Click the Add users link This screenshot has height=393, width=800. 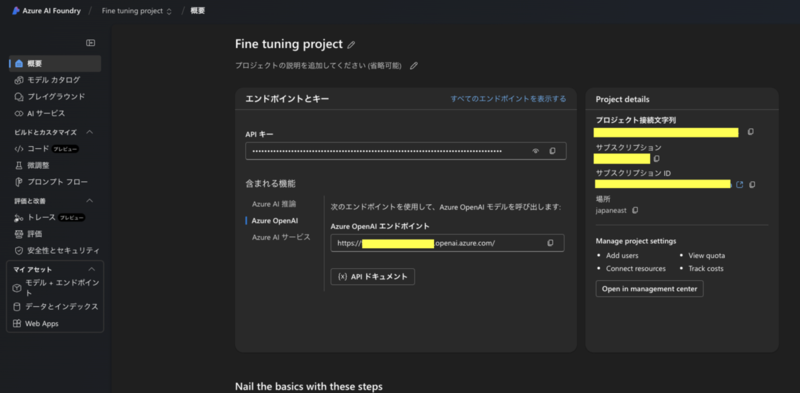622,256
